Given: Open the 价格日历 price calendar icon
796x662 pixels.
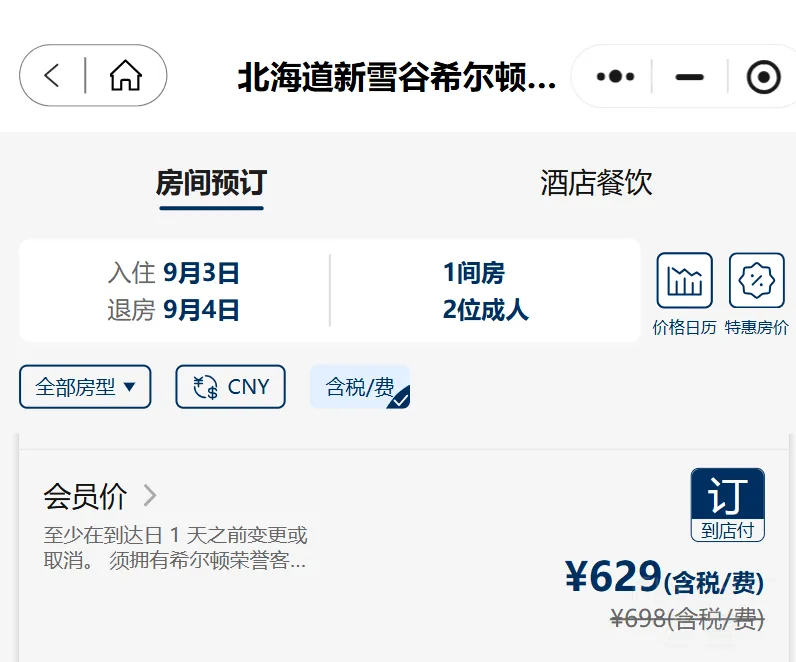Looking at the screenshot, I should tap(684, 280).
